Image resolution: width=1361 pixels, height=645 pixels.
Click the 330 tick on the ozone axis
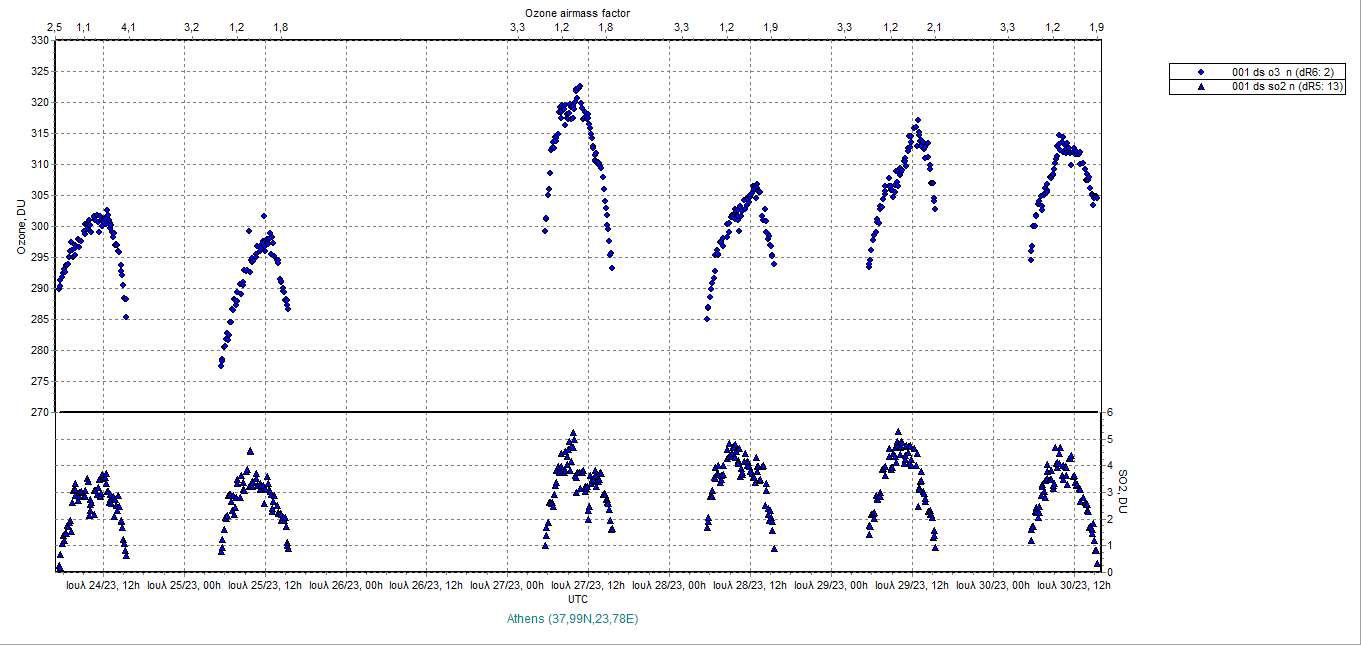pyautogui.click(x=40, y=41)
